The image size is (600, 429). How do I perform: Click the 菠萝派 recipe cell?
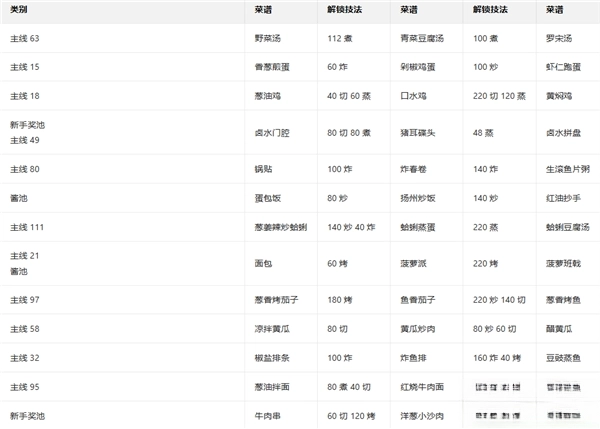click(415, 264)
